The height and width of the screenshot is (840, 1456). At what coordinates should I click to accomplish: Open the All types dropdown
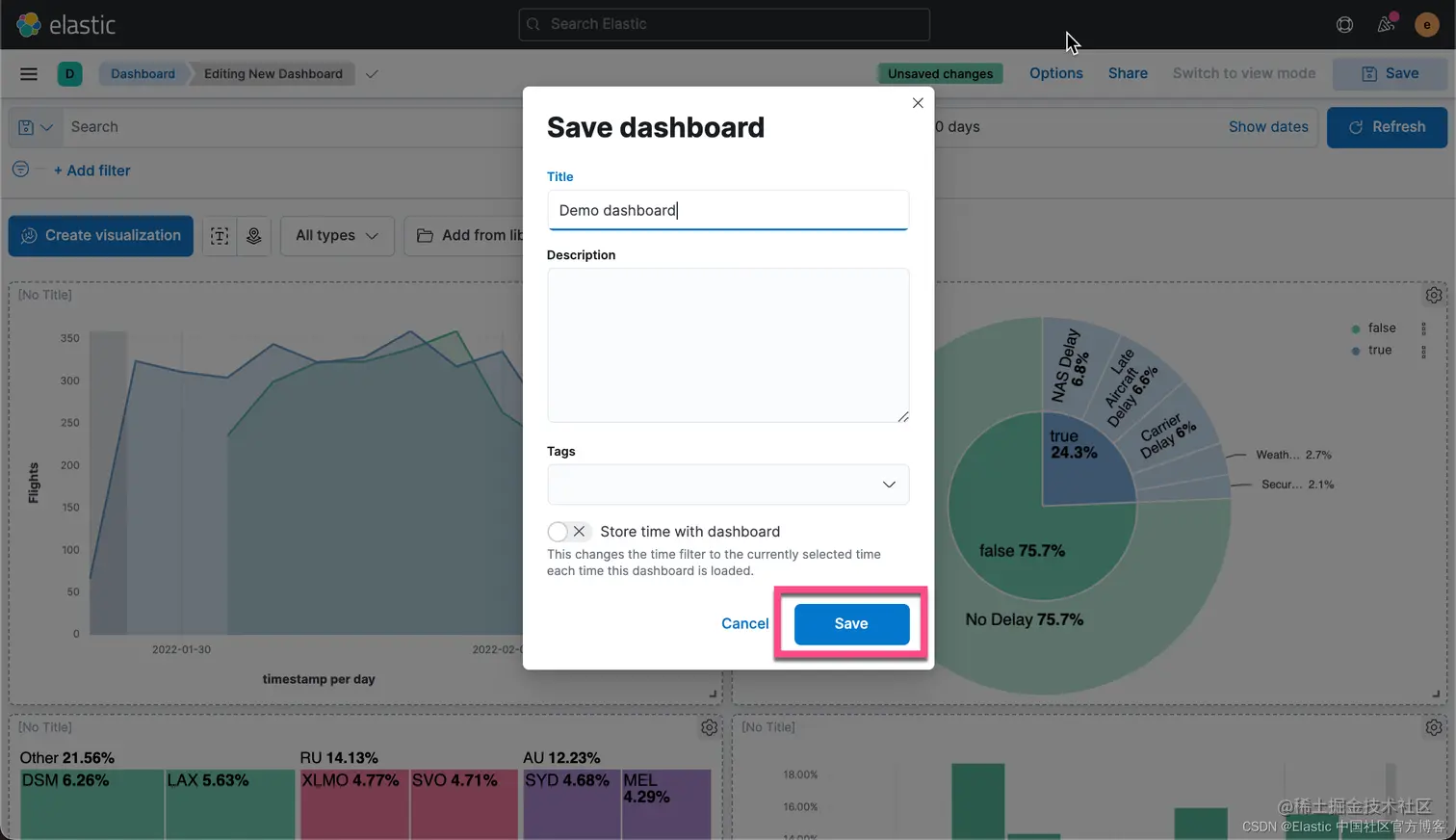(337, 236)
